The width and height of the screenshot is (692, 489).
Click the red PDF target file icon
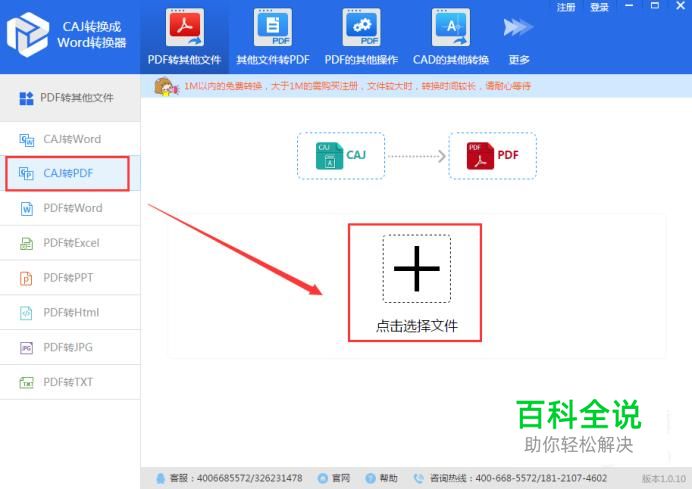point(480,155)
